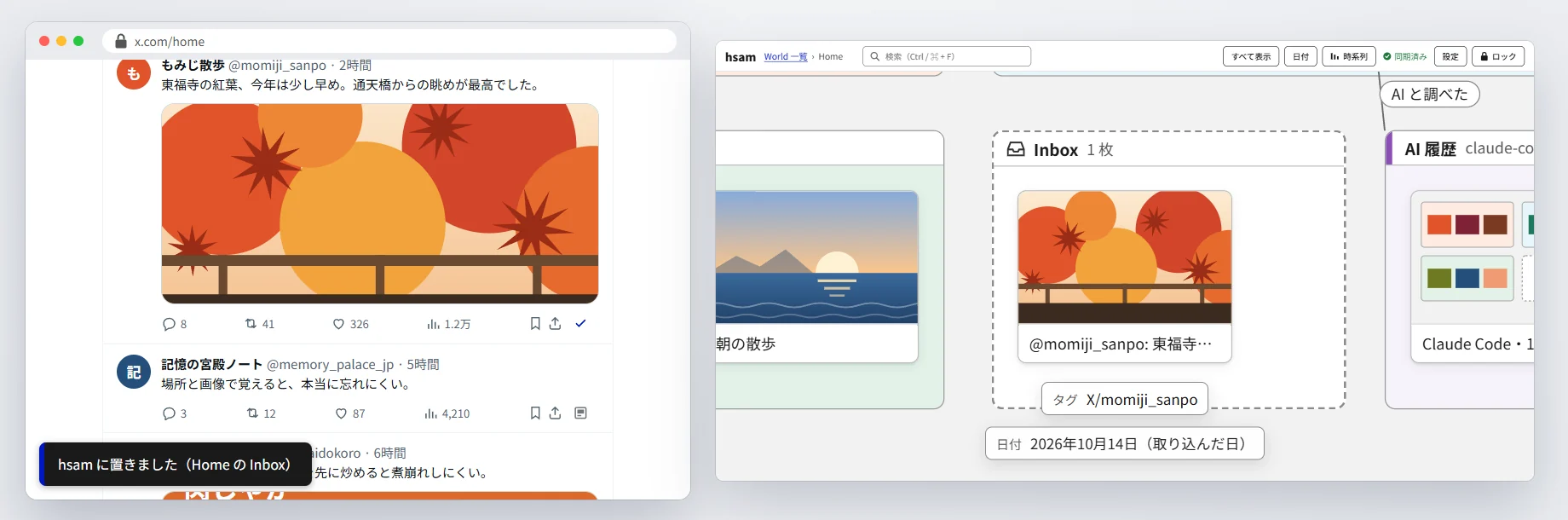This screenshot has height=520, width=1568.
Task: Click share icon on momiji_sanpo post
Action: tap(555, 324)
